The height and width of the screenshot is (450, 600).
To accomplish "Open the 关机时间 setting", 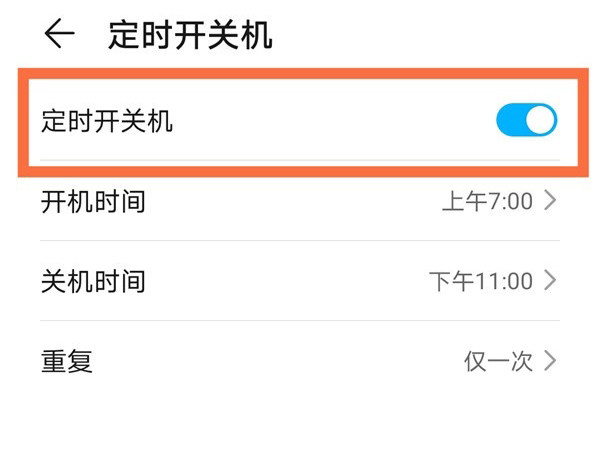I will [x=93, y=282].
